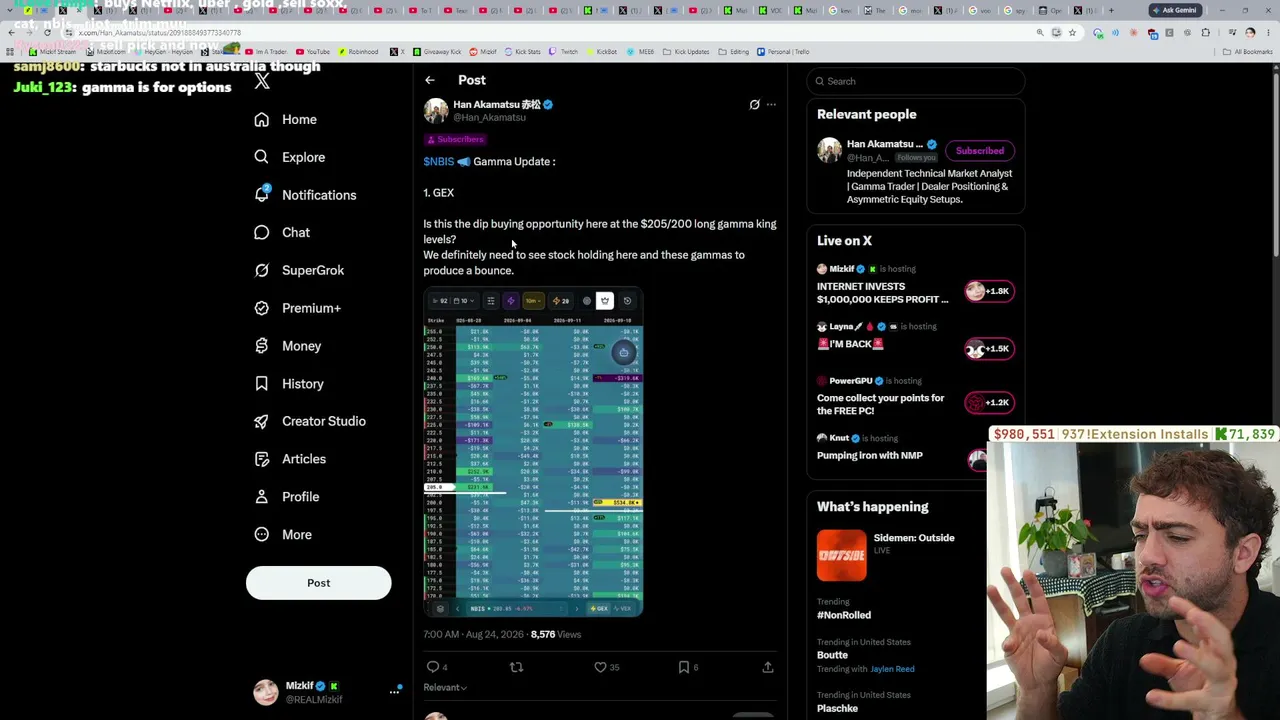
Task: Click the Articles document icon
Action: [x=262, y=459]
